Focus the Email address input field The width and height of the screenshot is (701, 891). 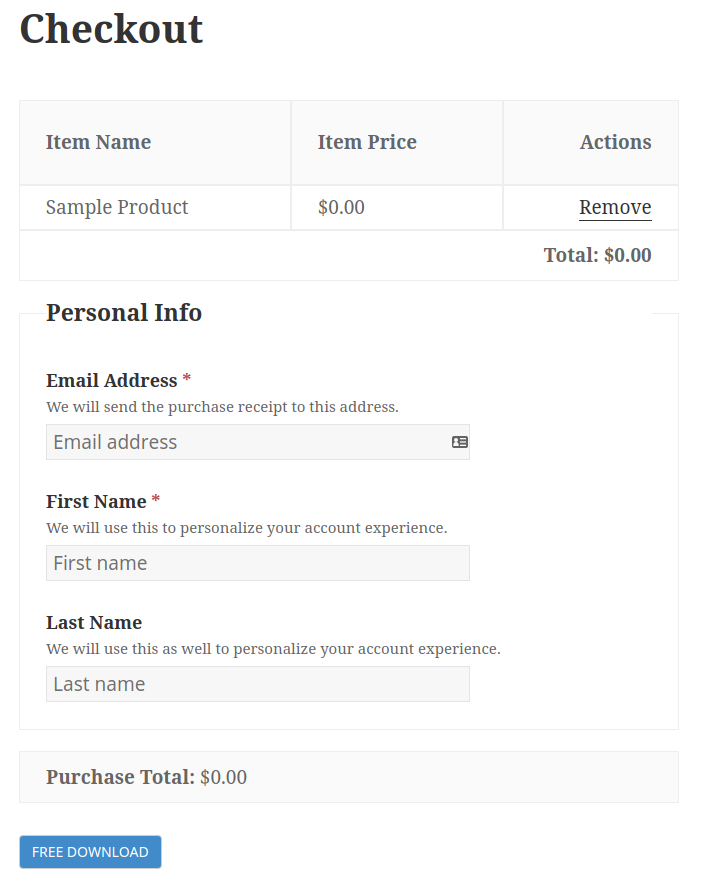coord(245,442)
